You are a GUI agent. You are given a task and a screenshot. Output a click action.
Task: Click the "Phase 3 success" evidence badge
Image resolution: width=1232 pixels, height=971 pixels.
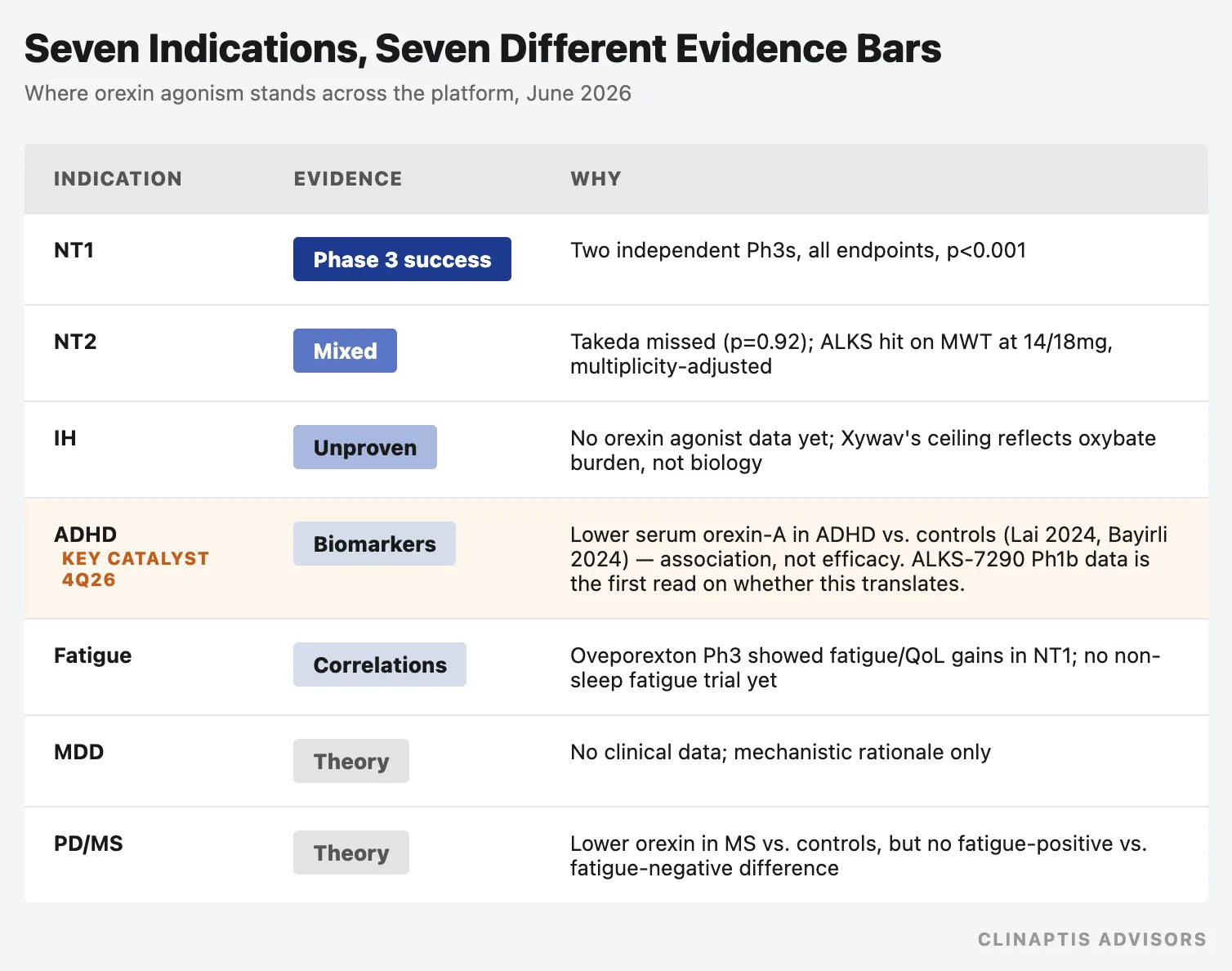[x=402, y=259]
